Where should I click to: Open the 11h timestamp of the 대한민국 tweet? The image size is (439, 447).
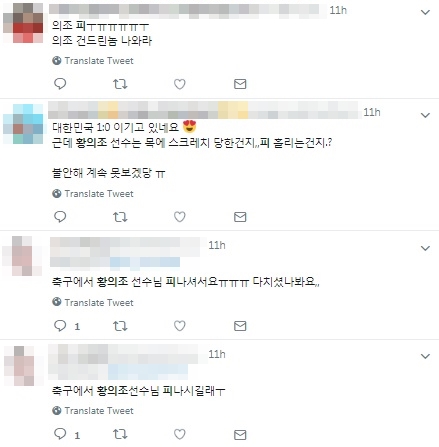coord(372,112)
